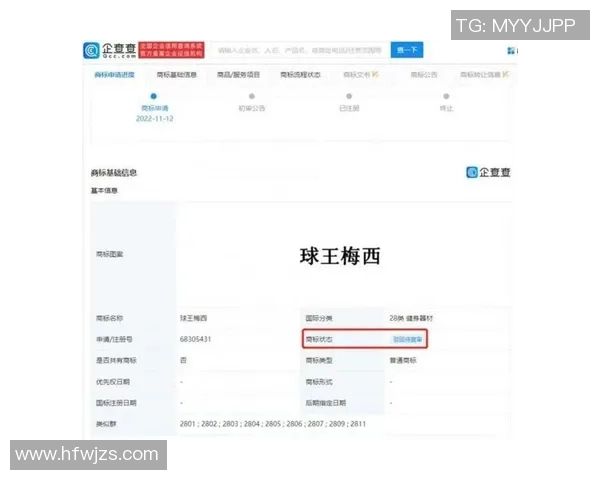Click the similar group codes 2801;2802 row

(273, 424)
